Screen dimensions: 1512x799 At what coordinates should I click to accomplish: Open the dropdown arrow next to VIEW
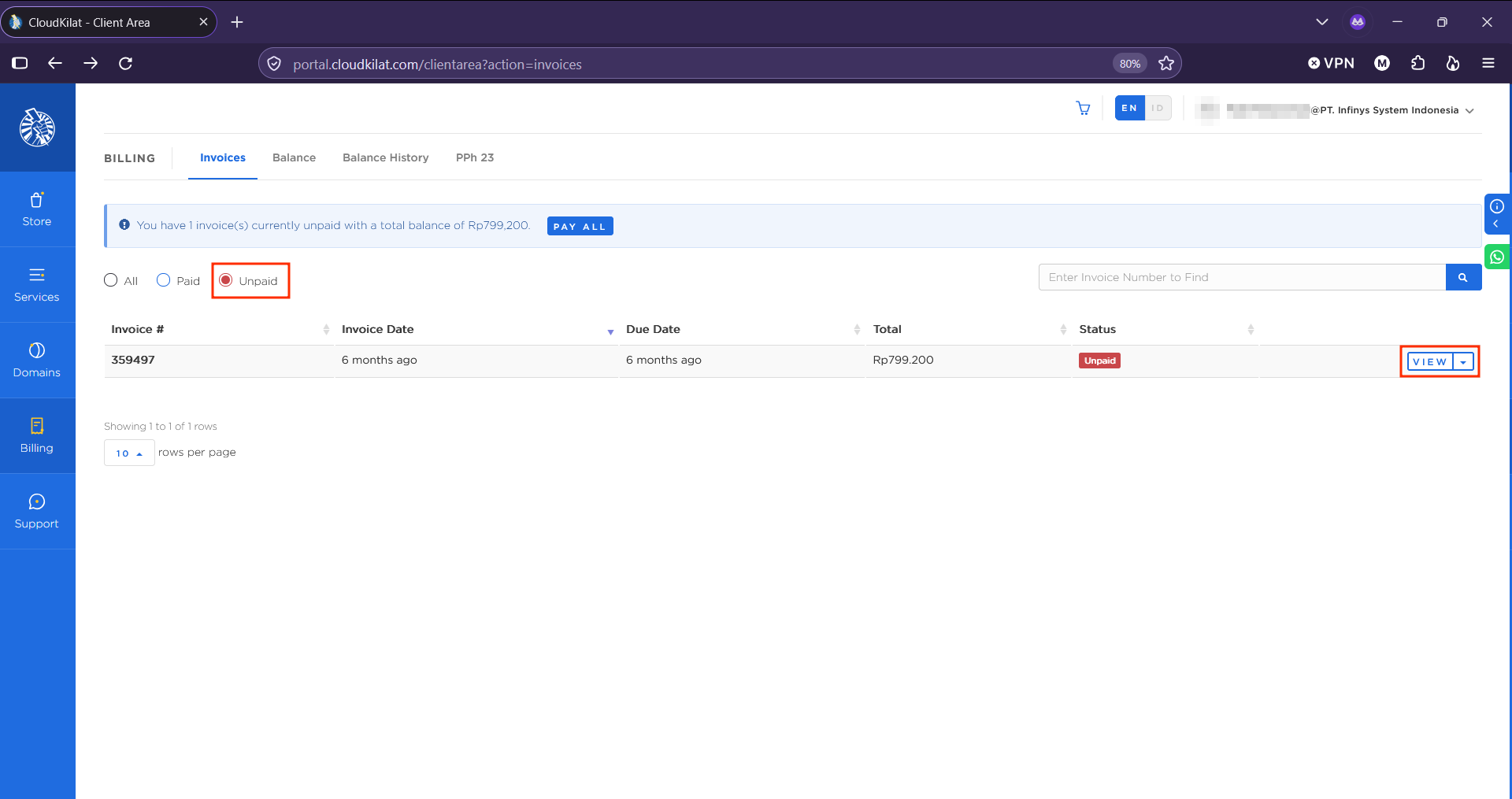(x=1463, y=362)
